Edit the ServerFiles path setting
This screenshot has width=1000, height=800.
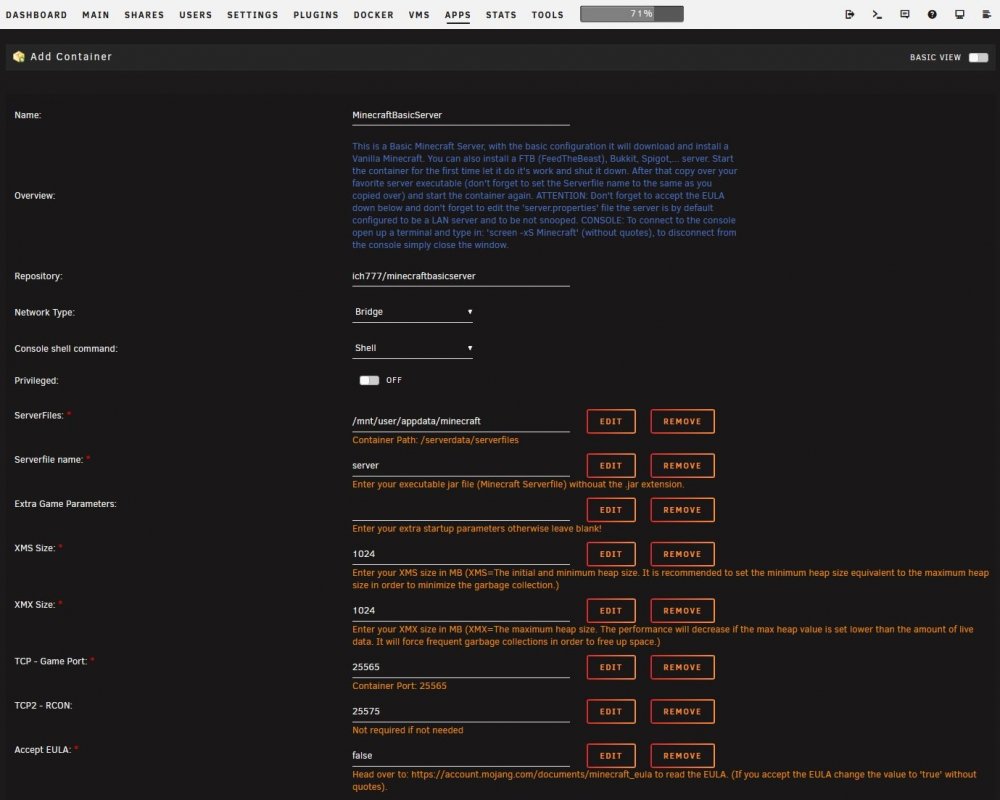[x=611, y=422]
